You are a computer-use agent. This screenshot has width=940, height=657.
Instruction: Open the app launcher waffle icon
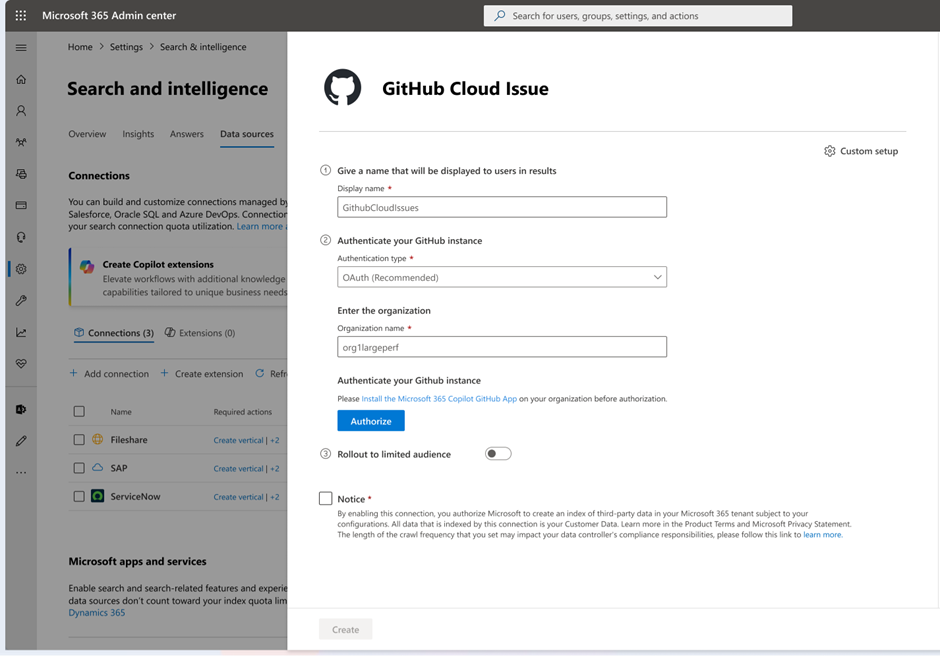[x=21, y=16]
